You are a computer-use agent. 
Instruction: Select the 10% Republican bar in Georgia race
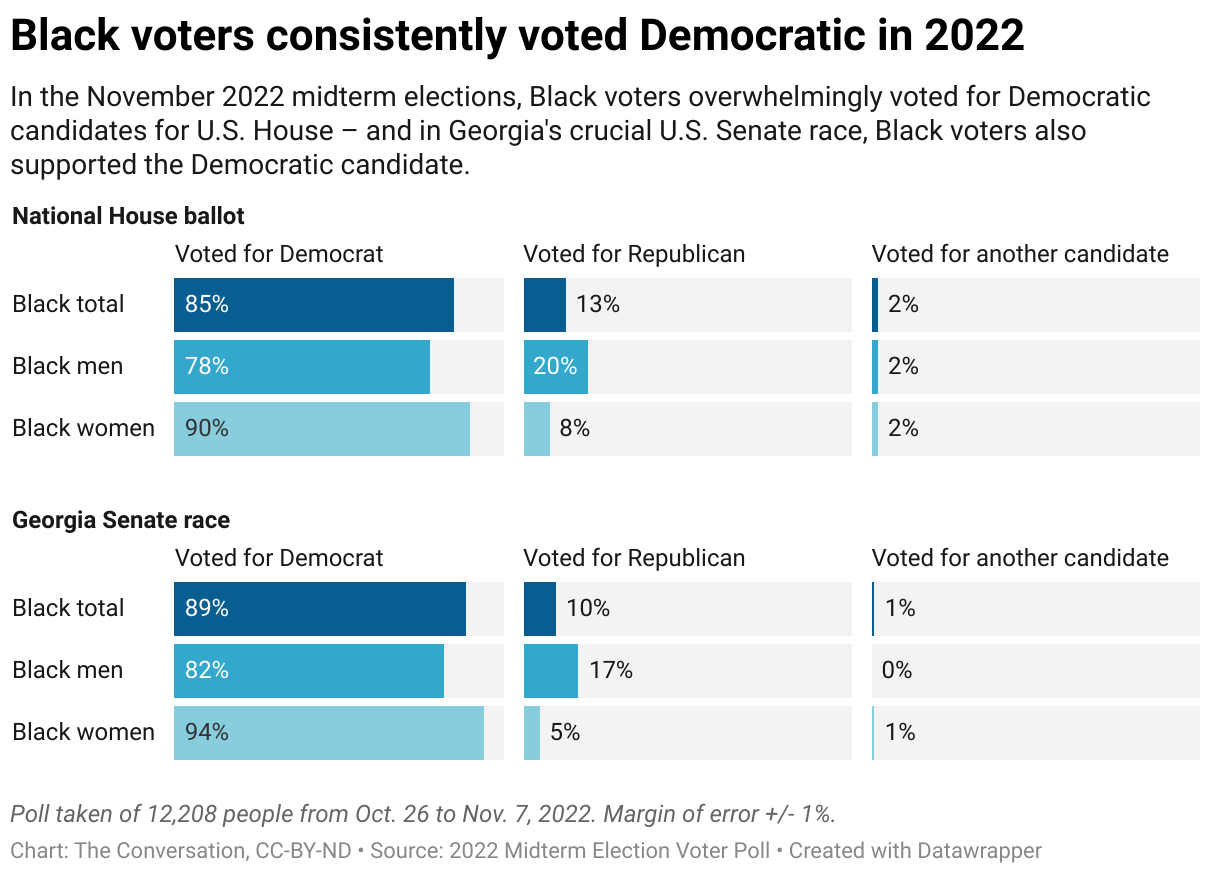point(540,609)
